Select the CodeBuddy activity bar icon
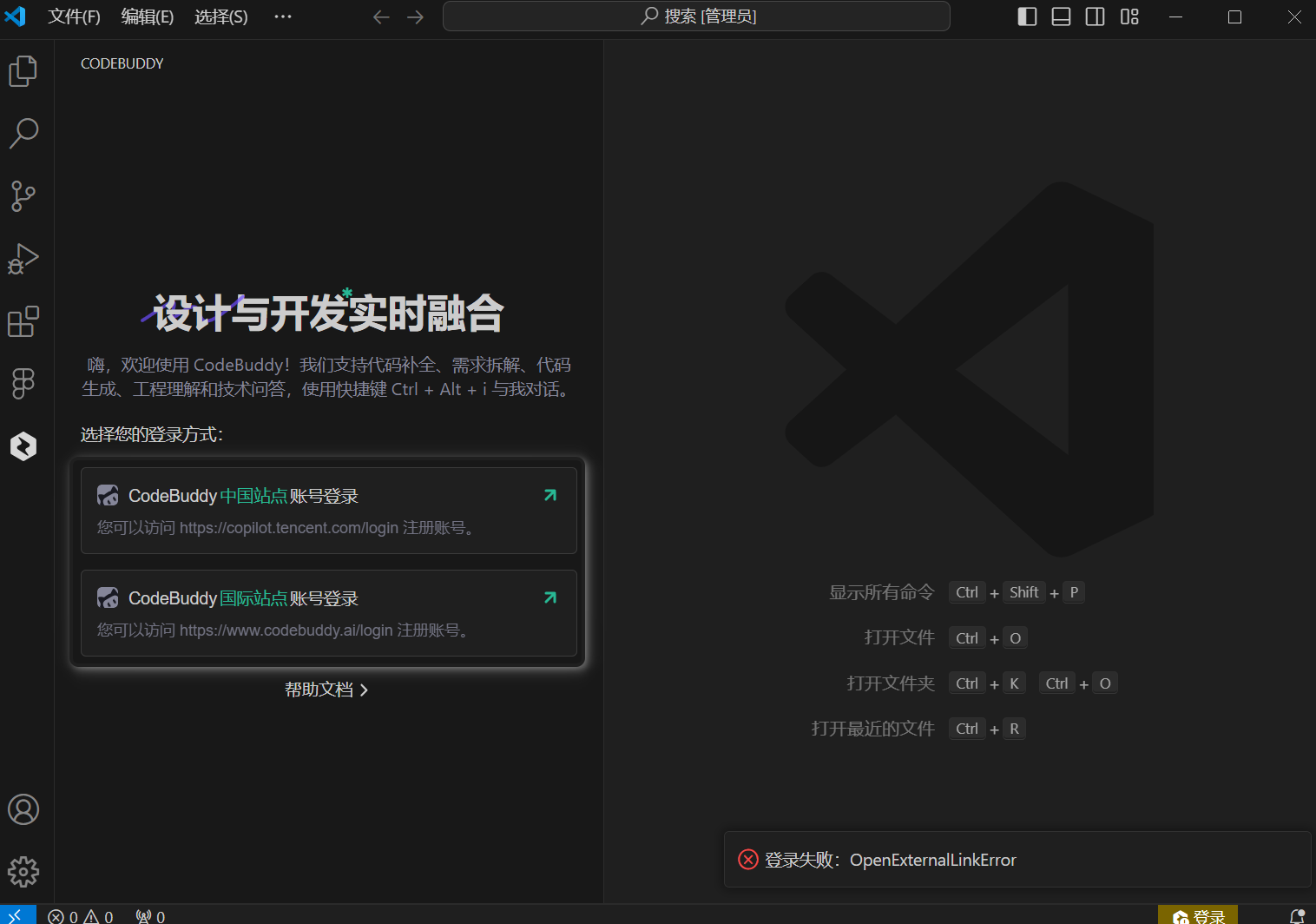This screenshot has width=1316, height=924. tap(23, 446)
